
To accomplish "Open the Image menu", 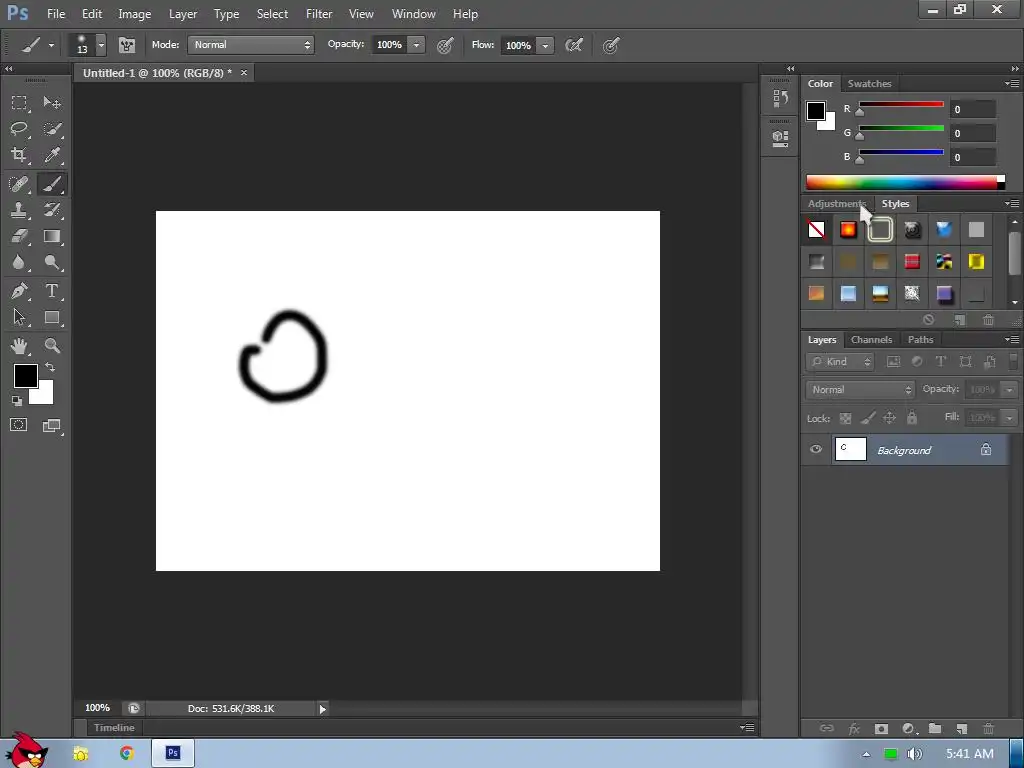I will [x=135, y=14].
